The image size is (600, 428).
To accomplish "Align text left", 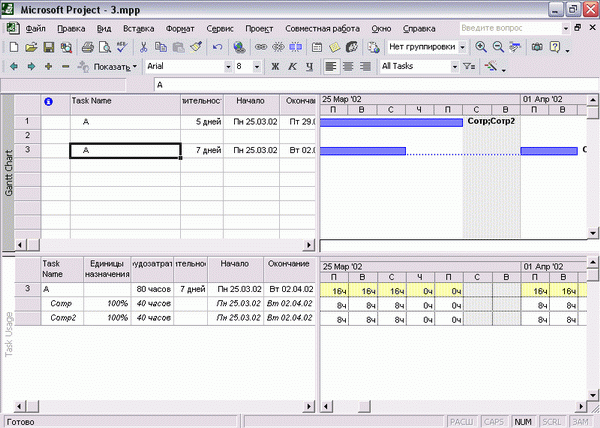I will point(331,67).
